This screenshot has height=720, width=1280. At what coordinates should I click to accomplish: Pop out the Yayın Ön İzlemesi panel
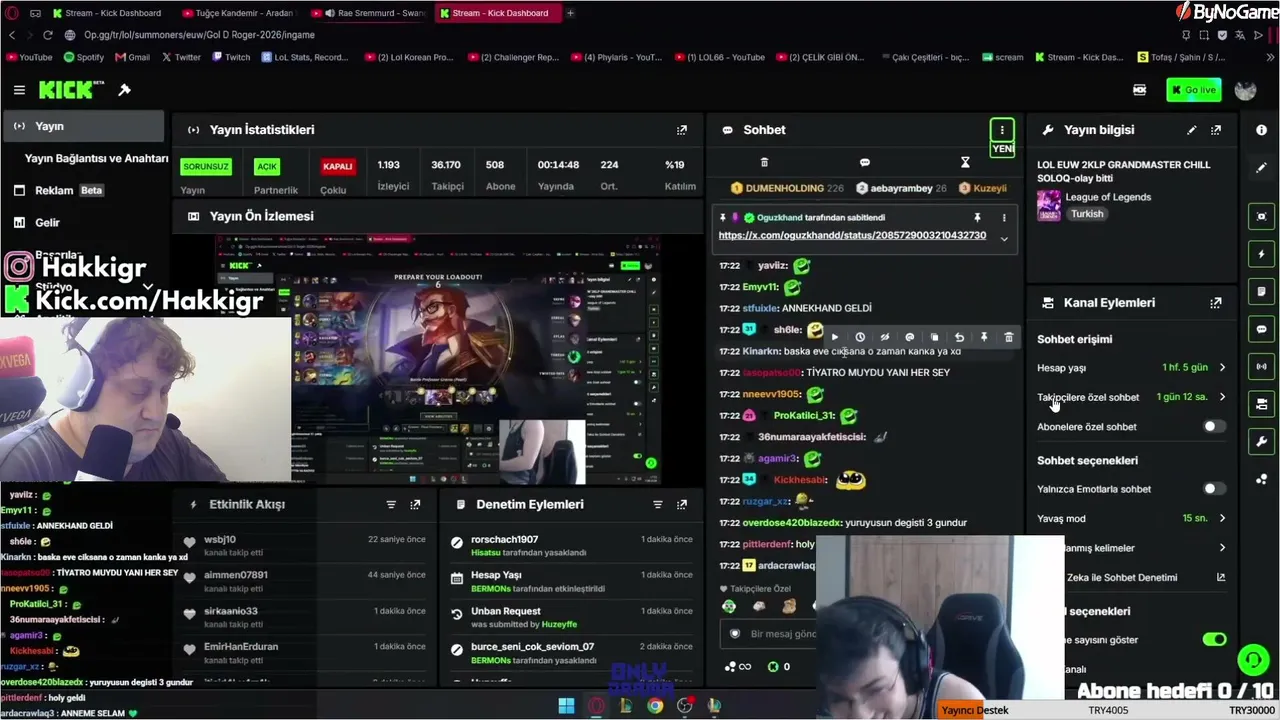tap(682, 216)
